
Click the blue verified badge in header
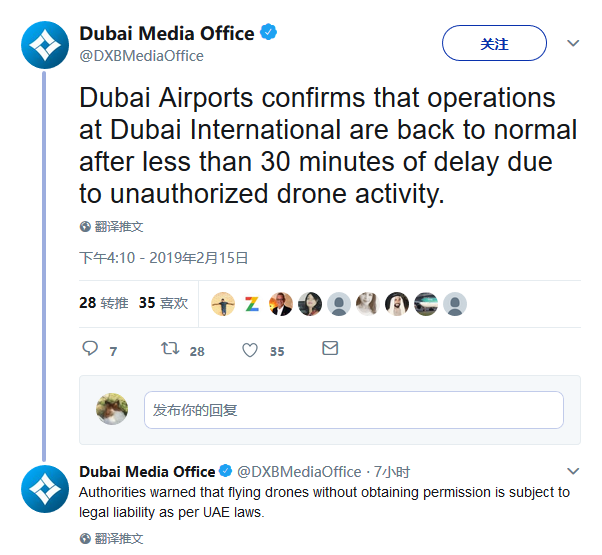[268, 33]
